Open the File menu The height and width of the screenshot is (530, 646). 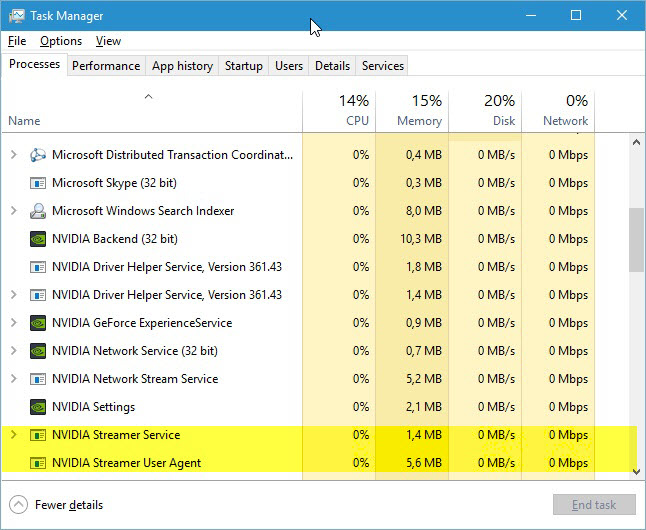[x=17, y=41]
